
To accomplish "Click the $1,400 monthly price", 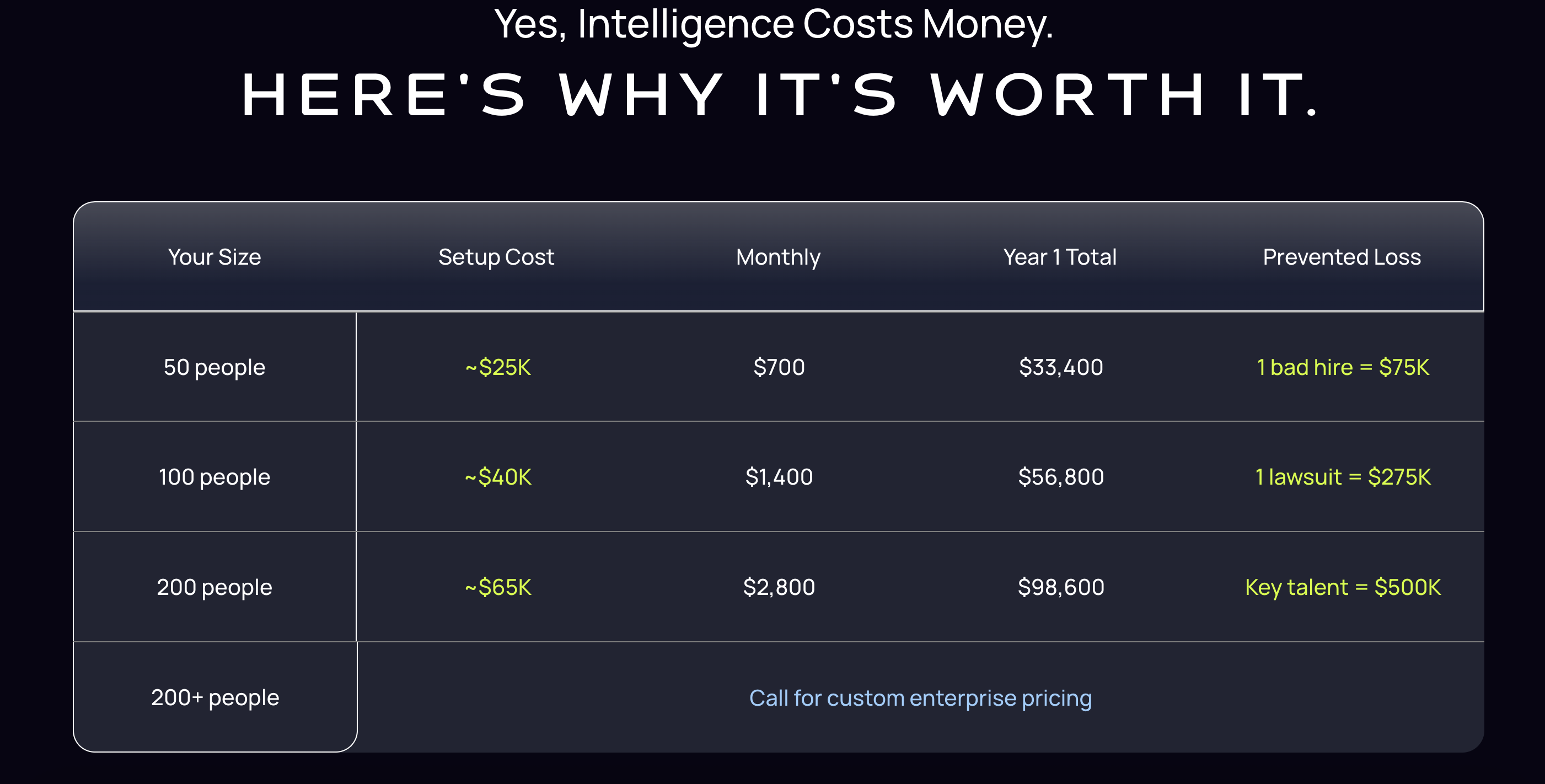I will (779, 476).
